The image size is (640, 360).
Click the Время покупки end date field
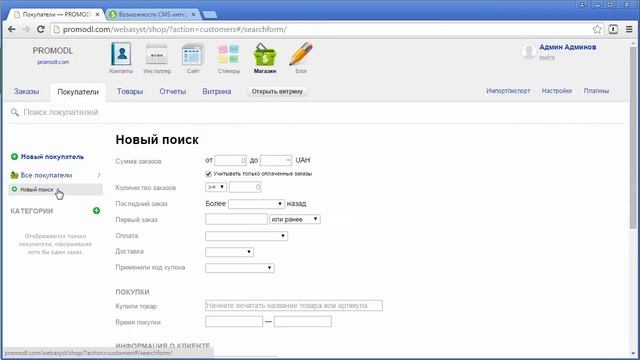point(303,322)
